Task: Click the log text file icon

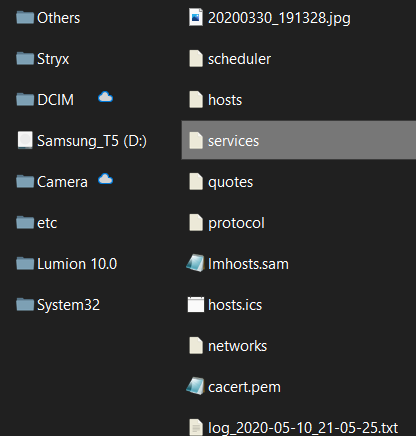Action: click(x=196, y=427)
